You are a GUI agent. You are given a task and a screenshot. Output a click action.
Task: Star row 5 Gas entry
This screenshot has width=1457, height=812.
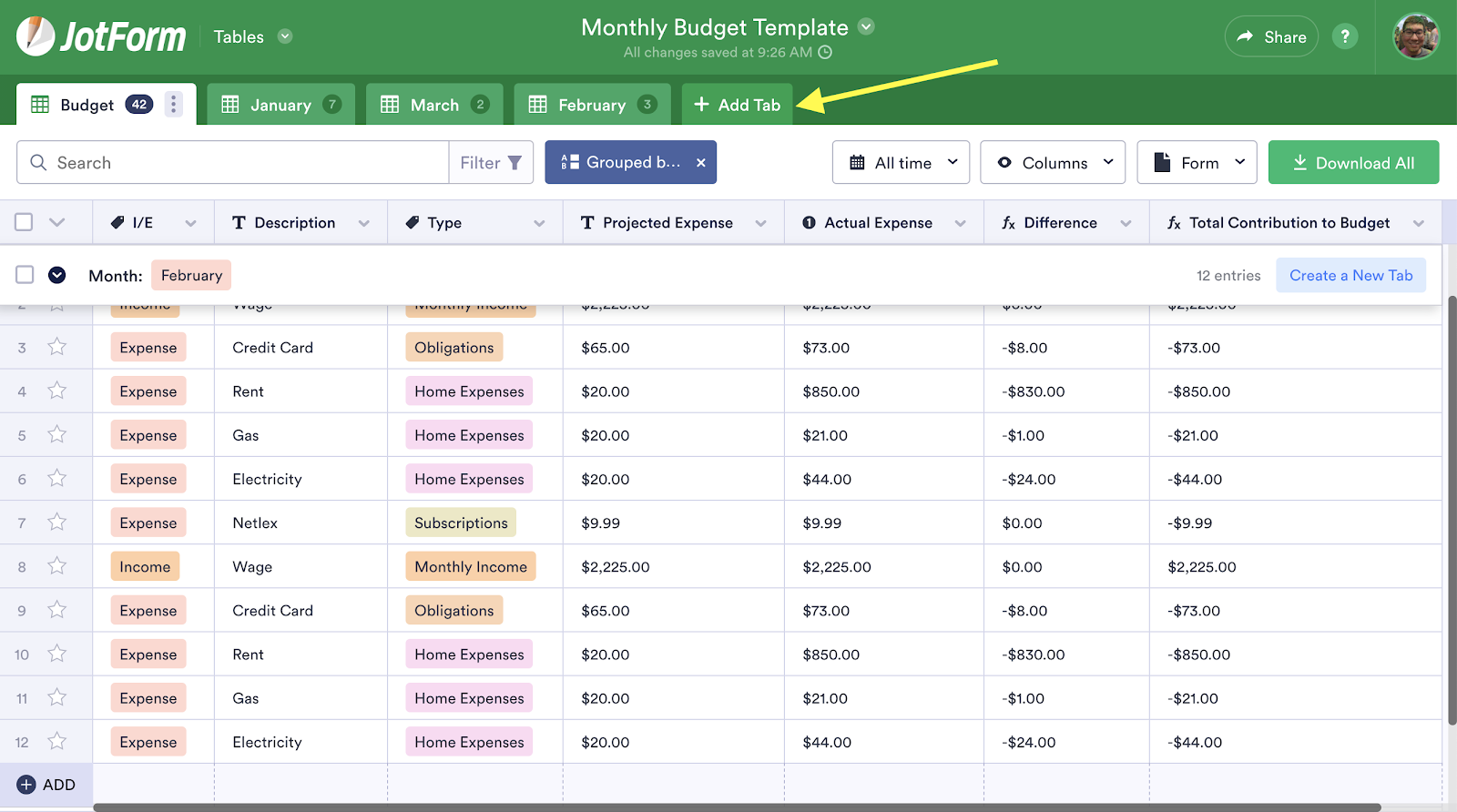click(x=57, y=434)
